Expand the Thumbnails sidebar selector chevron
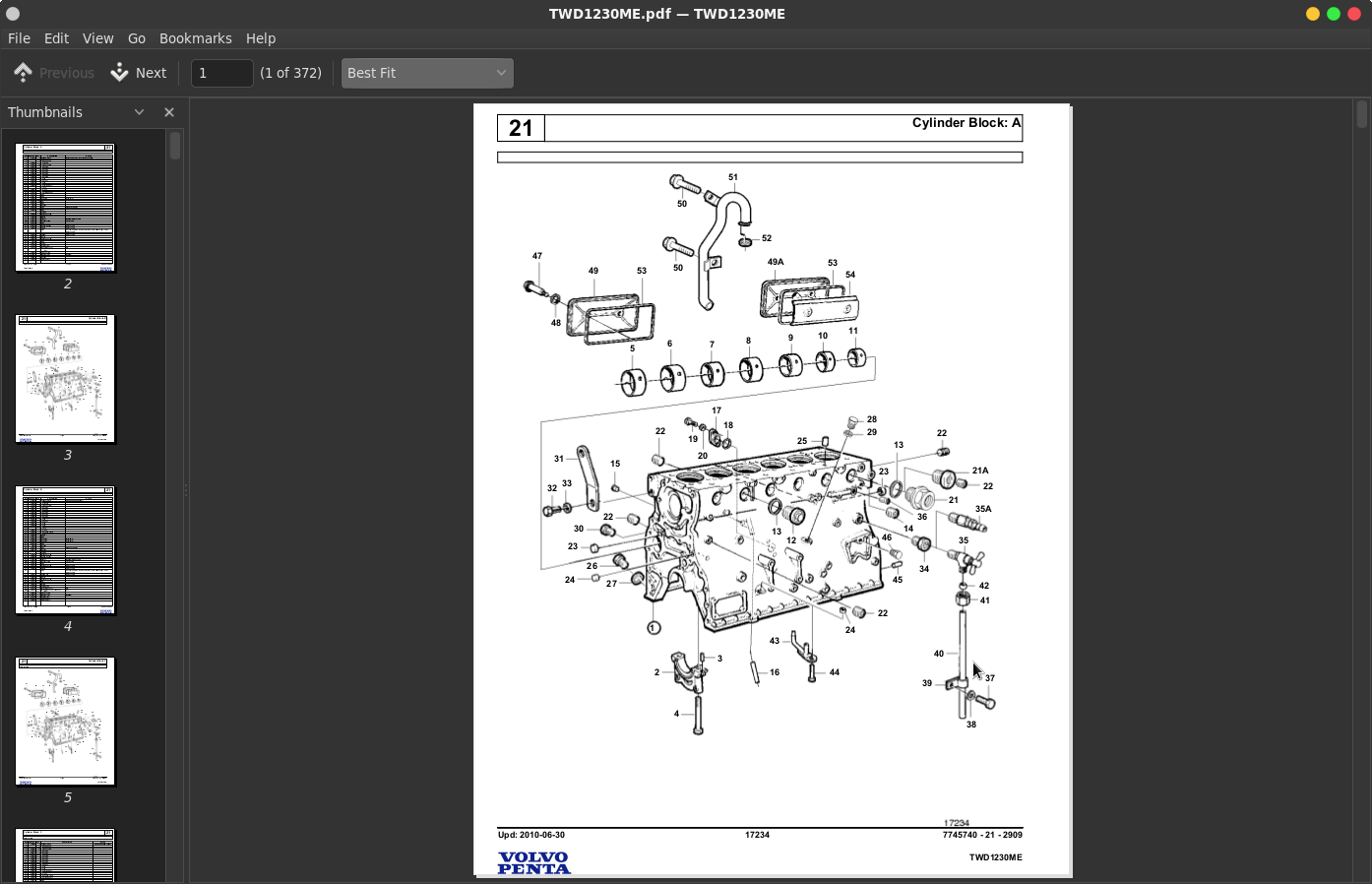Viewport: 1372px width, 884px height. (139, 112)
